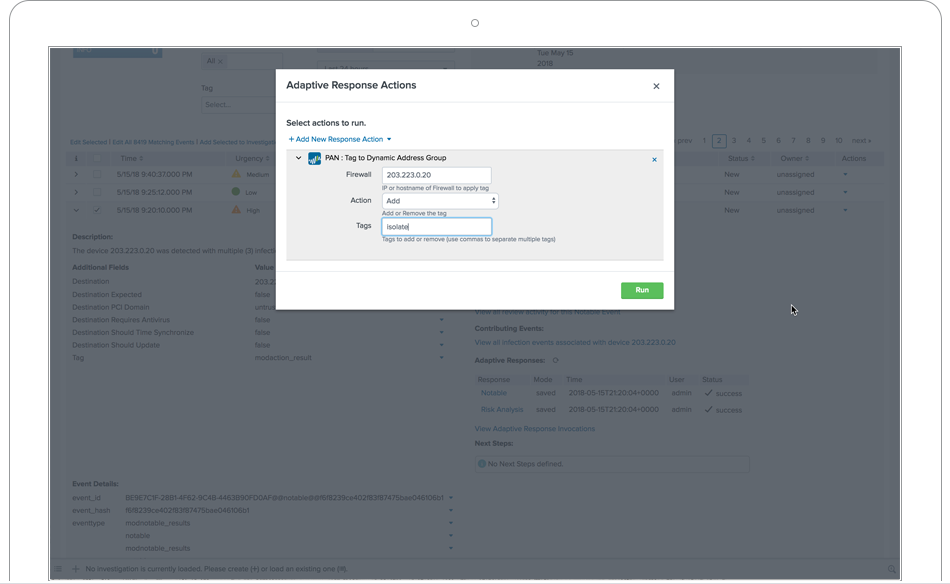Screen dimensions: 950x584
Task: Open dropdown for Destination Requires Antivirus field
Action: (x=442, y=320)
